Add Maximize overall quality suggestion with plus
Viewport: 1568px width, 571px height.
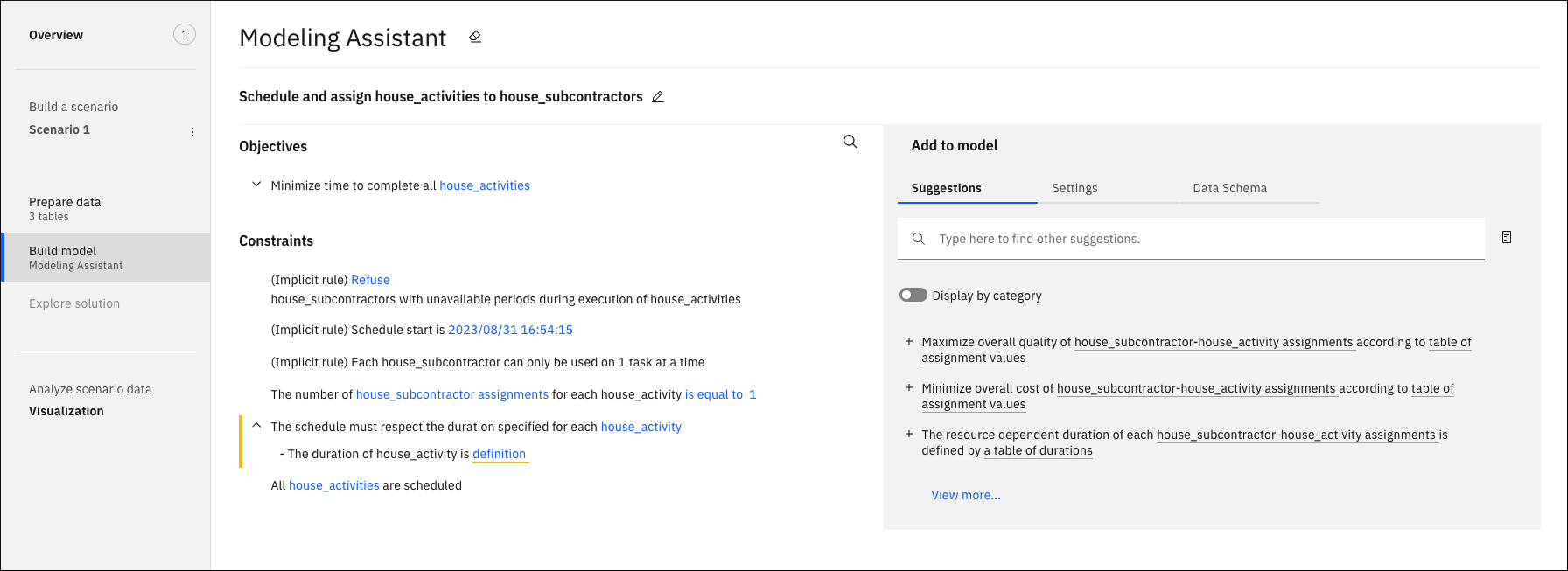point(909,341)
